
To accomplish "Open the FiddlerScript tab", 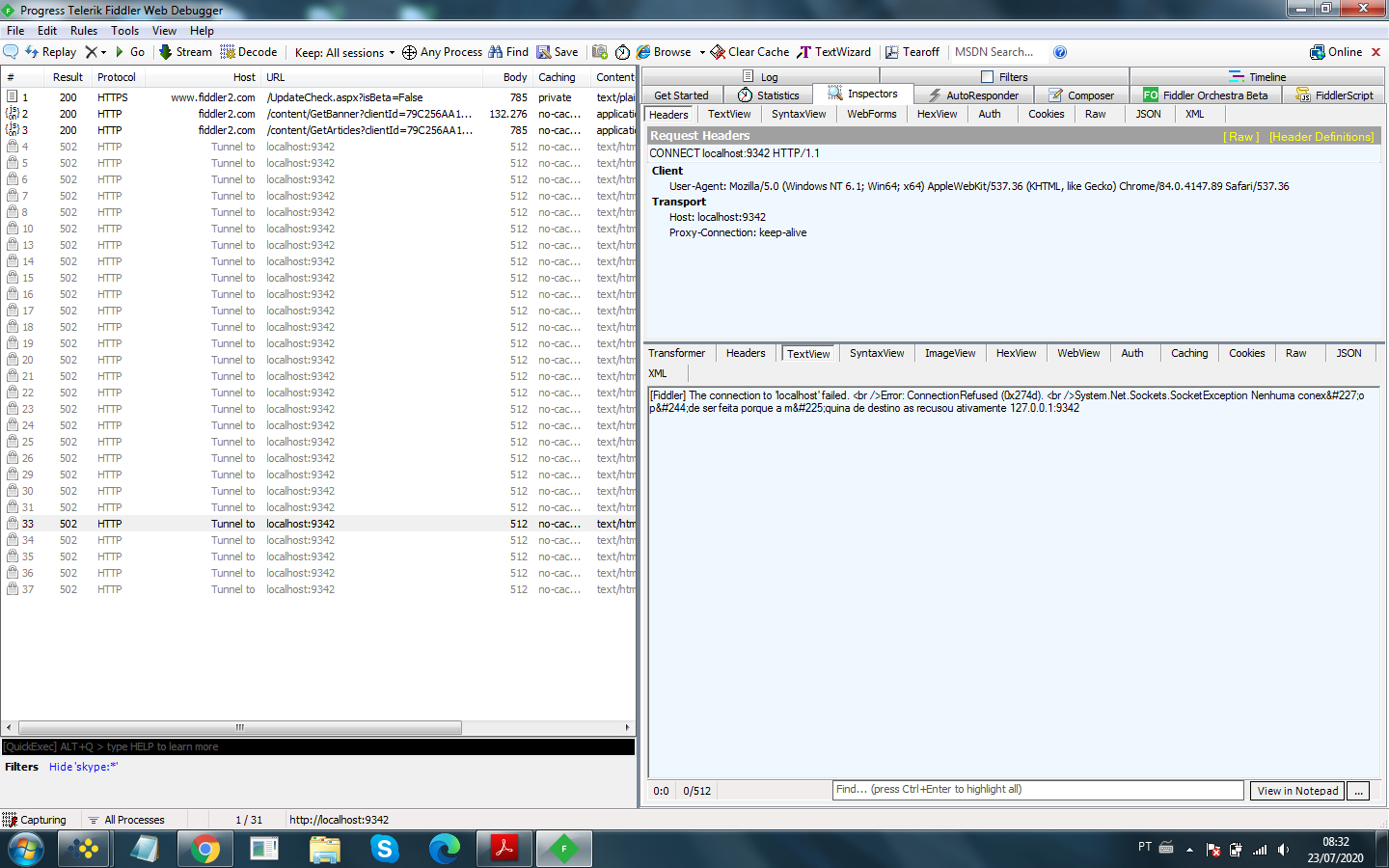I will (1334, 95).
